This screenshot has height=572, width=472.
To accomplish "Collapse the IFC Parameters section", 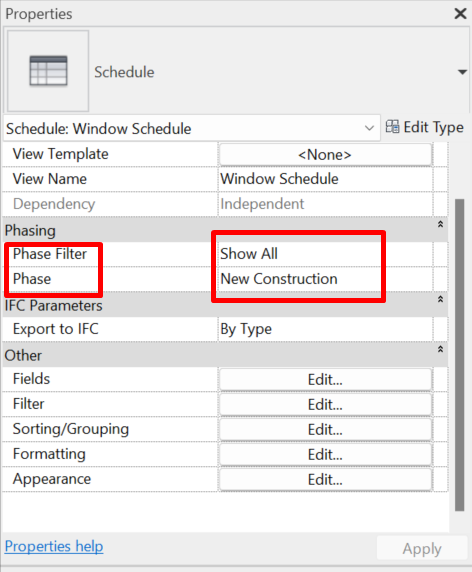I will click(x=440, y=299).
